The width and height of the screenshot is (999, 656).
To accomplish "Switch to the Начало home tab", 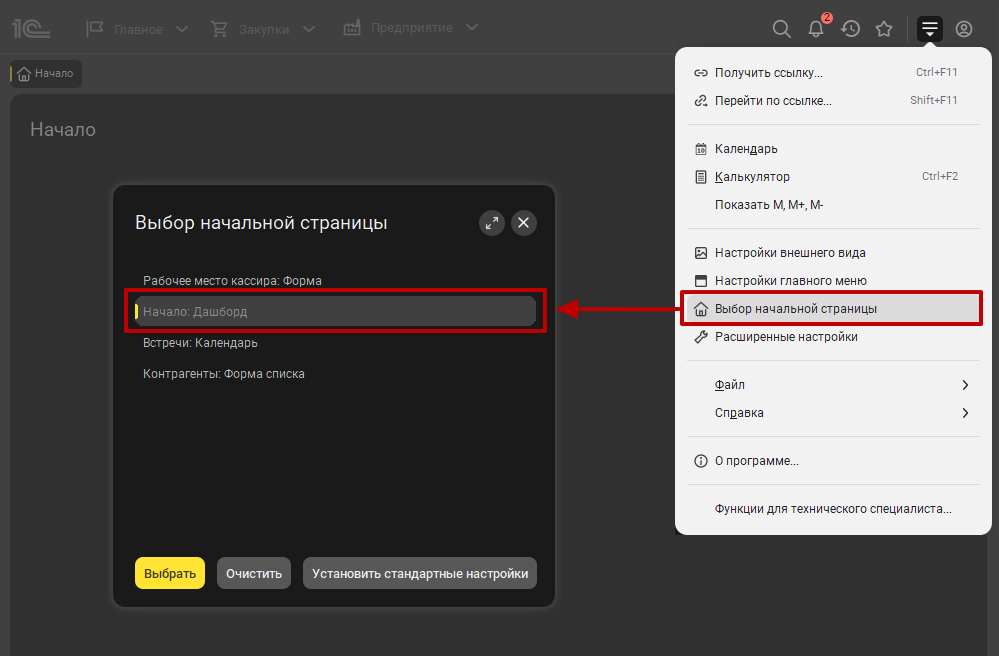I will click(45, 74).
